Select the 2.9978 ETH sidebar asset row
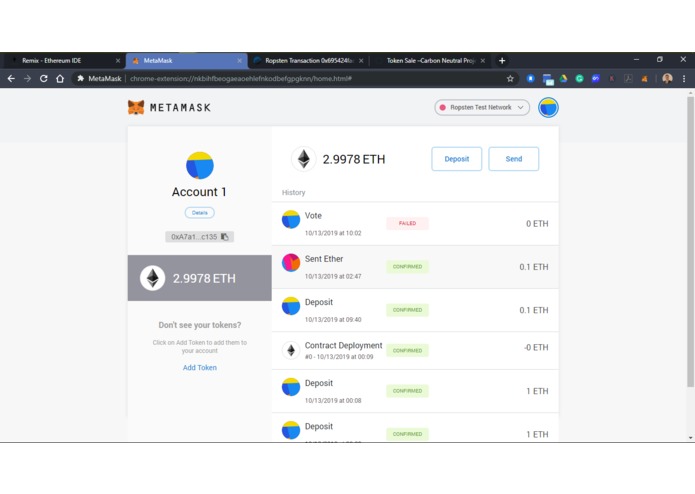Image resolution: width=695 pixels, height=494 pixels. pyautogui.click(x=199, y=278)
